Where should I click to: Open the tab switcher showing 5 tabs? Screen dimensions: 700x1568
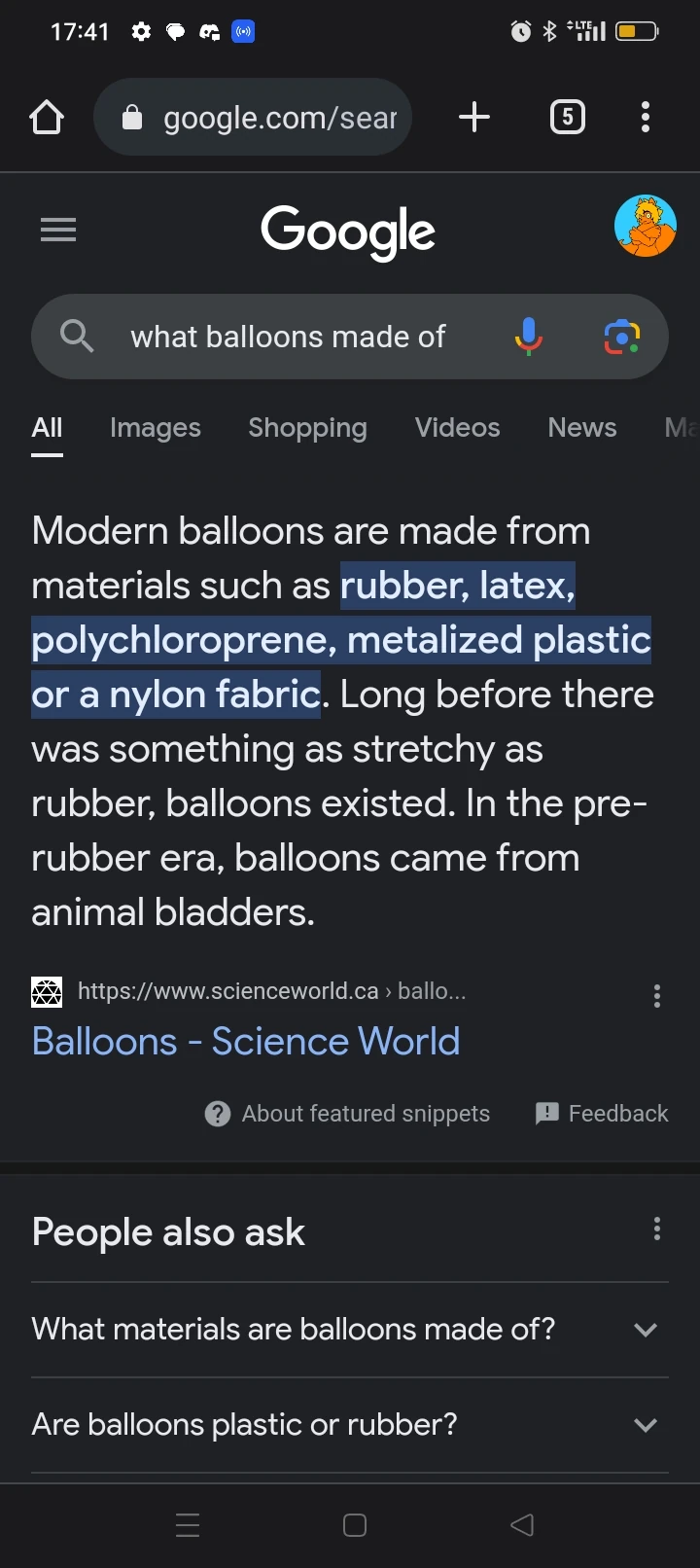click(568, 118)
